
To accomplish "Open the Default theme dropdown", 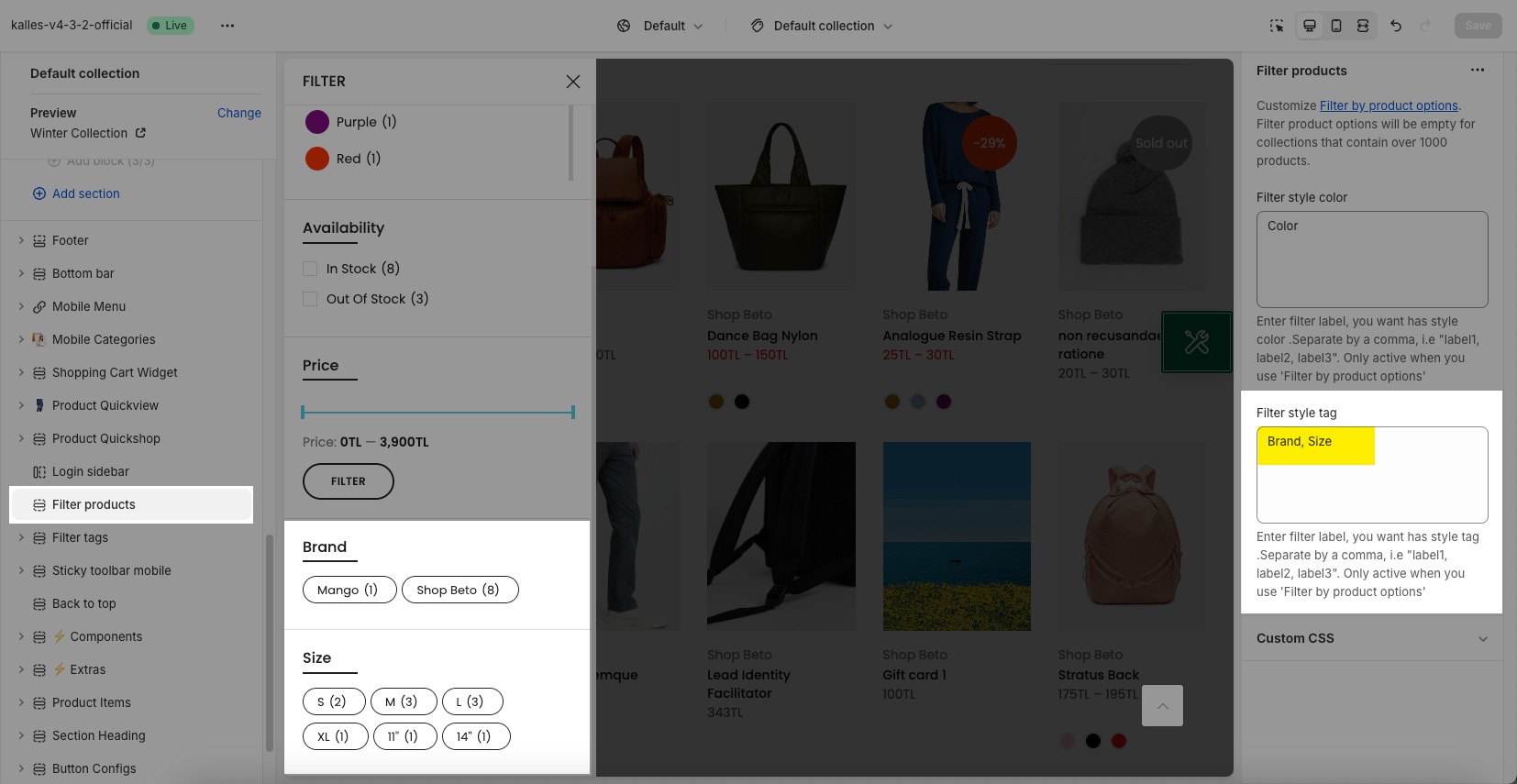I will click(x=660, y=26).
